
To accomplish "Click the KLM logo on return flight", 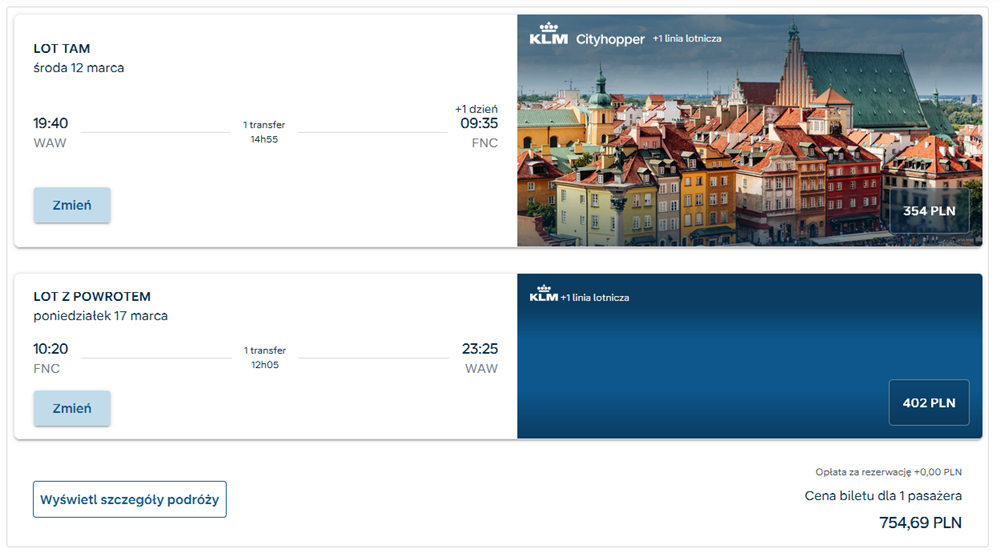I will coord(543,294).
